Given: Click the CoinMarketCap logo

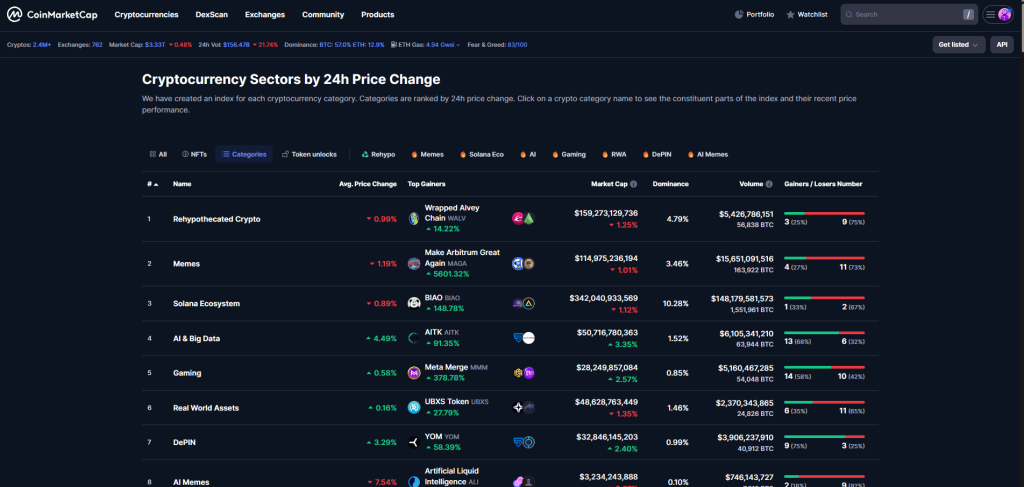Looking at the screenshot, I should tap(52, 14).
